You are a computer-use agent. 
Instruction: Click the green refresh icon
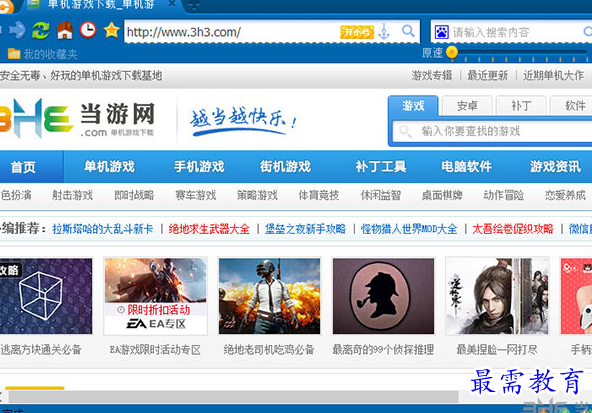coord(41,31)
